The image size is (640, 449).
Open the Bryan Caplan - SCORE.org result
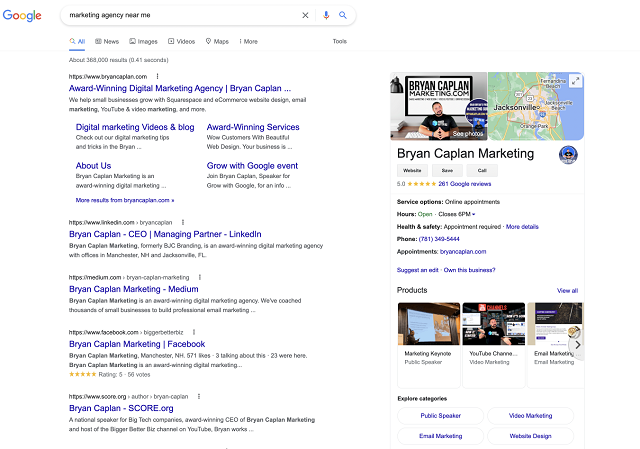click(121, 408)
